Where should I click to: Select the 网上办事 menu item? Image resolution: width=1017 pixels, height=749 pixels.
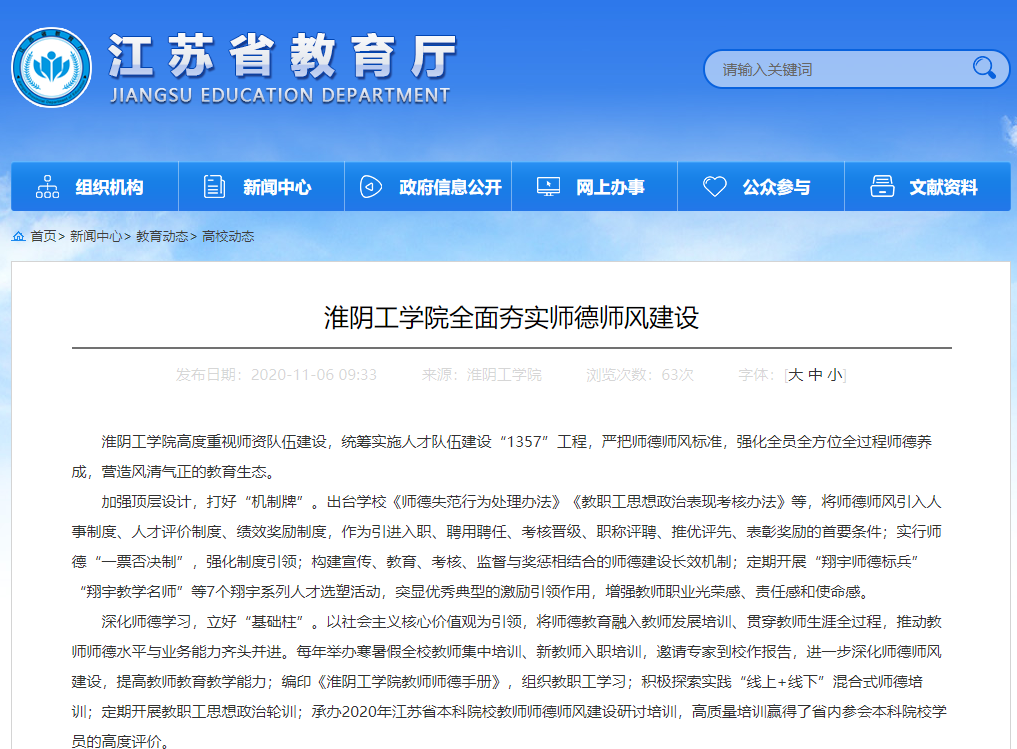pos(610,187)
